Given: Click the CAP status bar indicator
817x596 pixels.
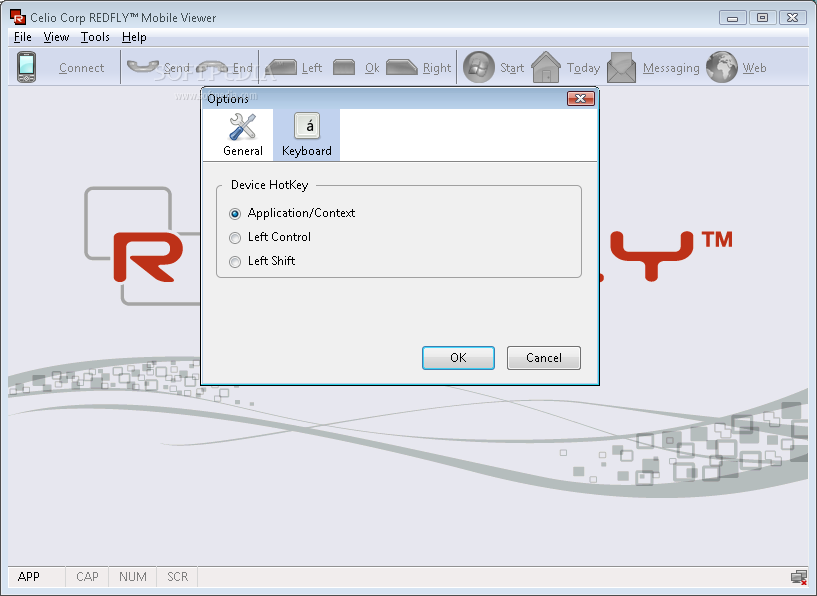Looking at the screenshot, I should tap(87, 577).
